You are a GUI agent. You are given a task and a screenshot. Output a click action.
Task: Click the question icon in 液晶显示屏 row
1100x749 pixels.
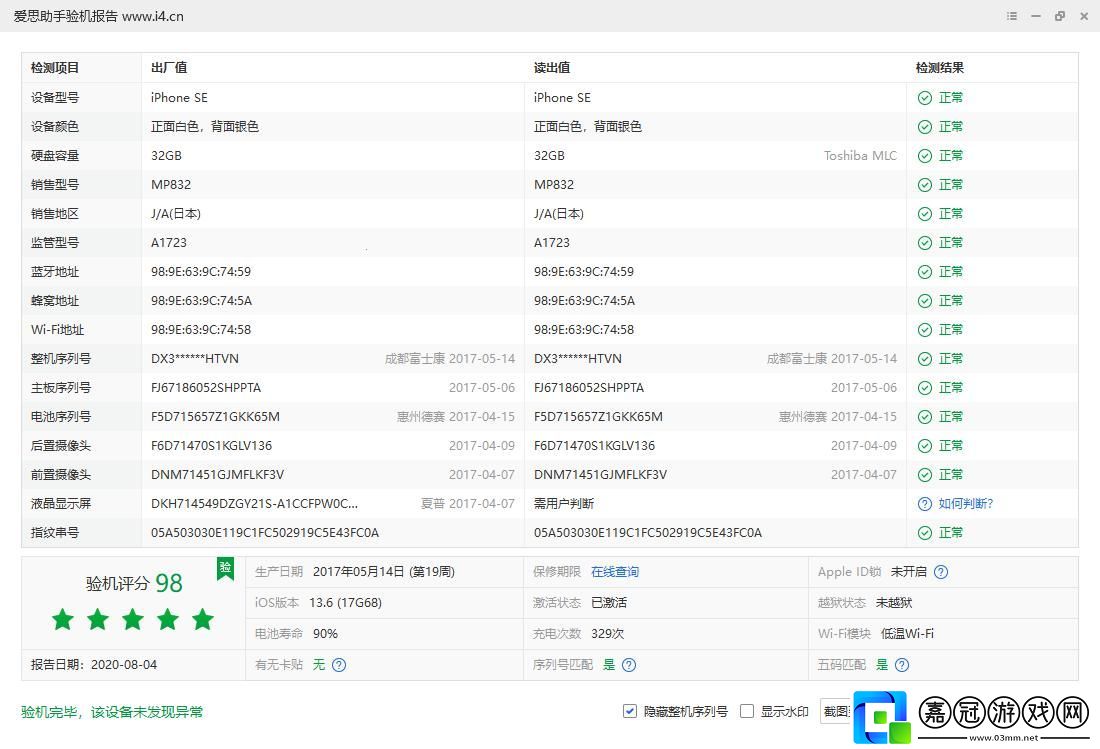(925, 504)
